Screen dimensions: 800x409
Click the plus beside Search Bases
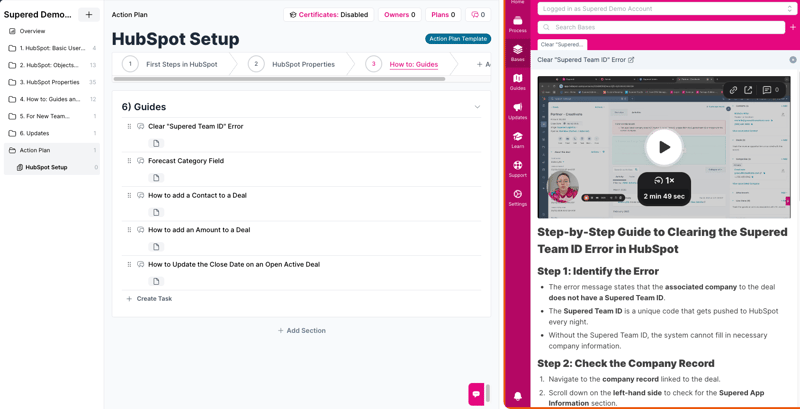792,27
